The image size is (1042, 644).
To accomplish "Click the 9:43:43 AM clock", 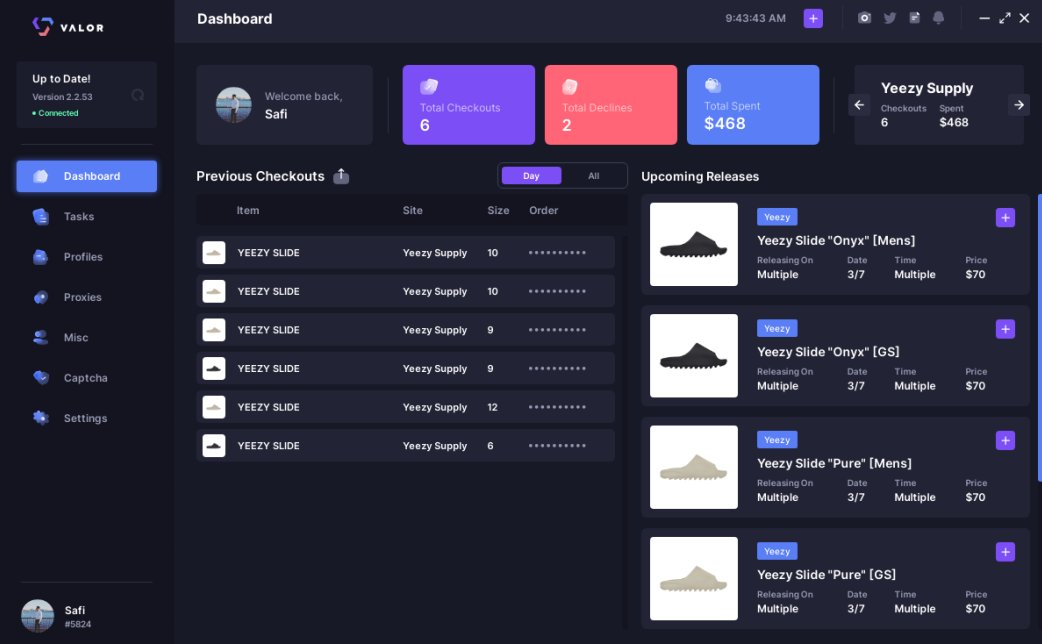I will coord(756,19).
